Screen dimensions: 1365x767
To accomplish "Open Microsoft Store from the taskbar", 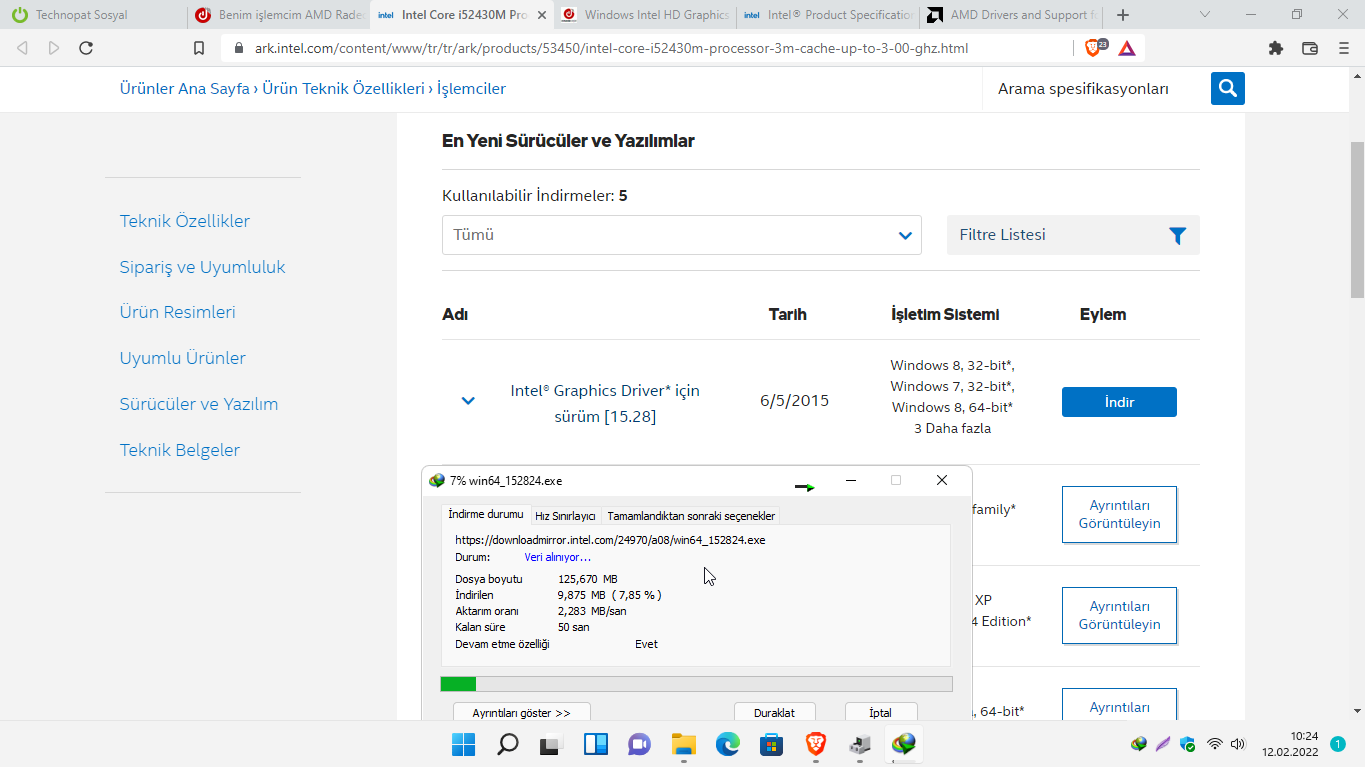I will point(771,744).
